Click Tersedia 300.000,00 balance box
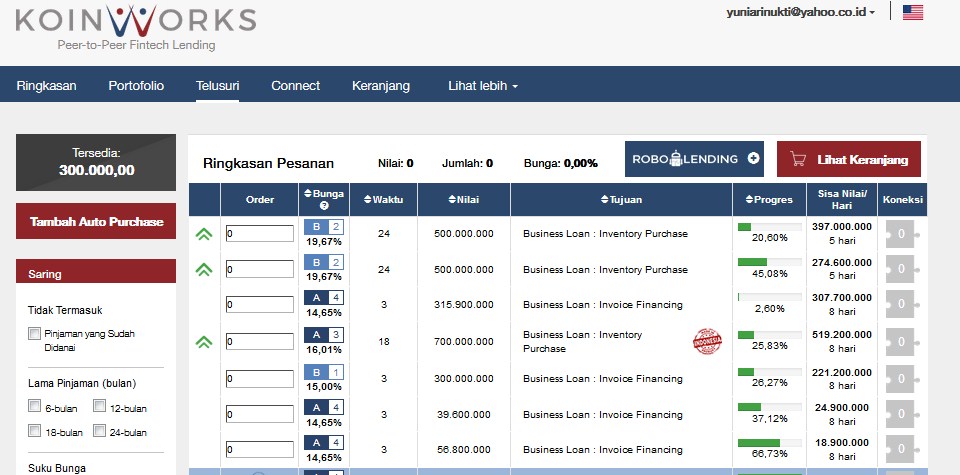The height and width of the screenshot is (475, 960). (x=96, y=162)
